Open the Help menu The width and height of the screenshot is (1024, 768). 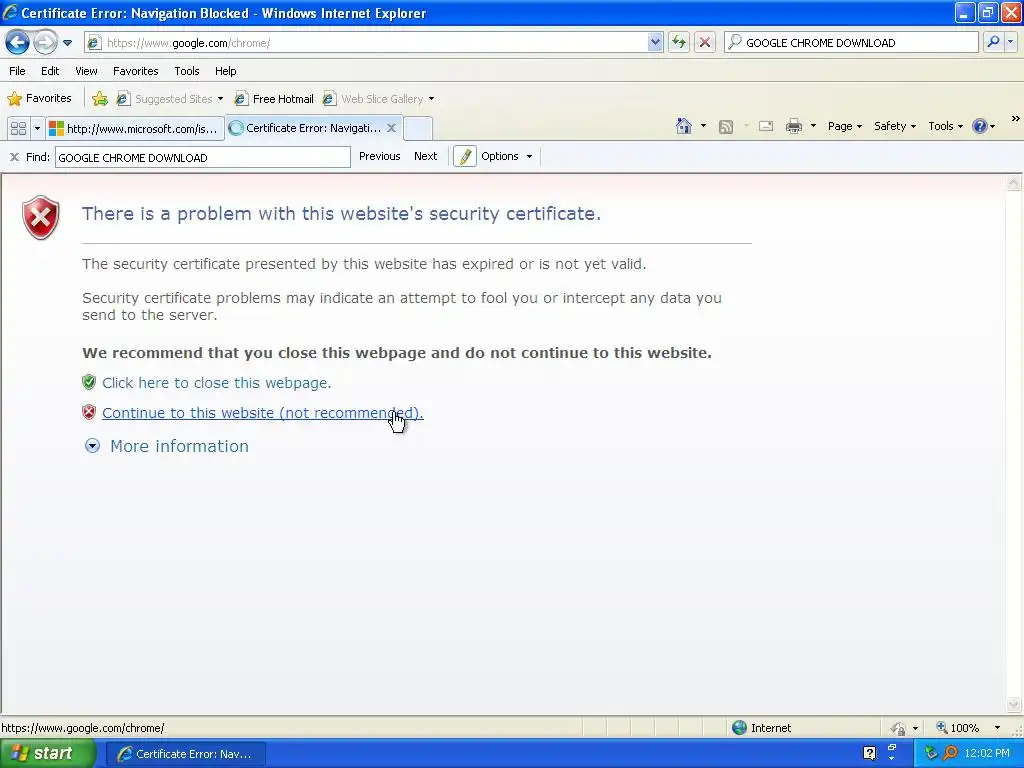(x=225, y=71)
